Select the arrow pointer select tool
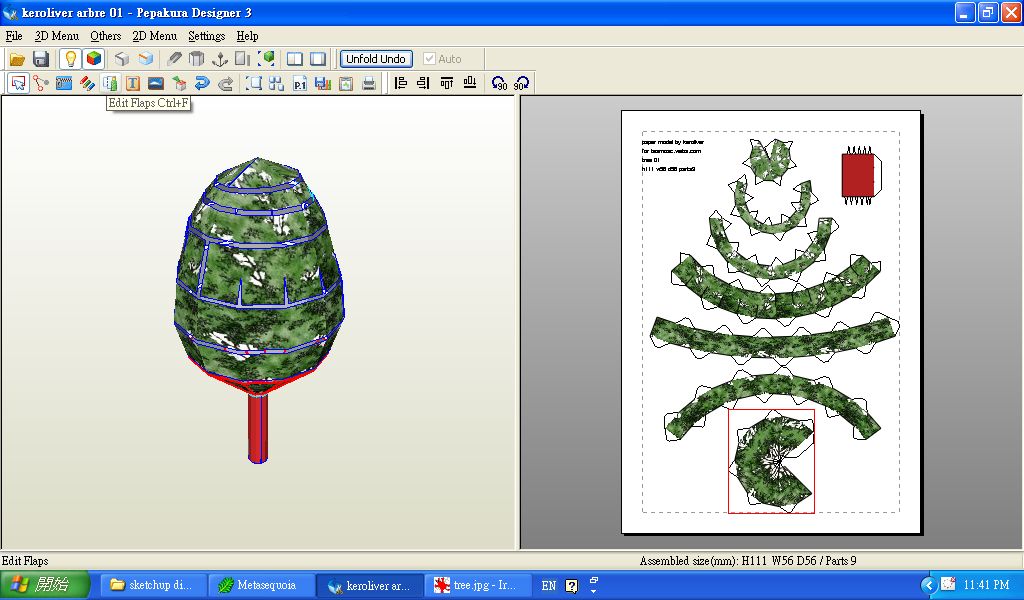The width and height of the screenshot is (1024, 600). pos(18,84)
